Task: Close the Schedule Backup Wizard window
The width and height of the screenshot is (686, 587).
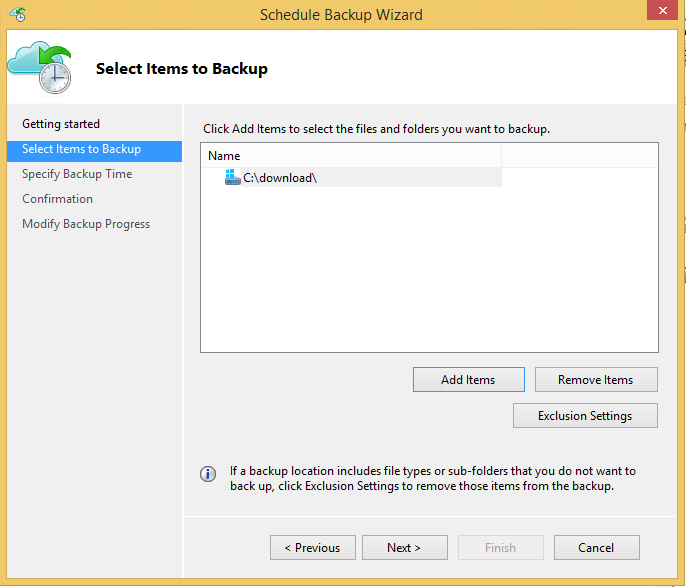Action: (x=662, y=10)
